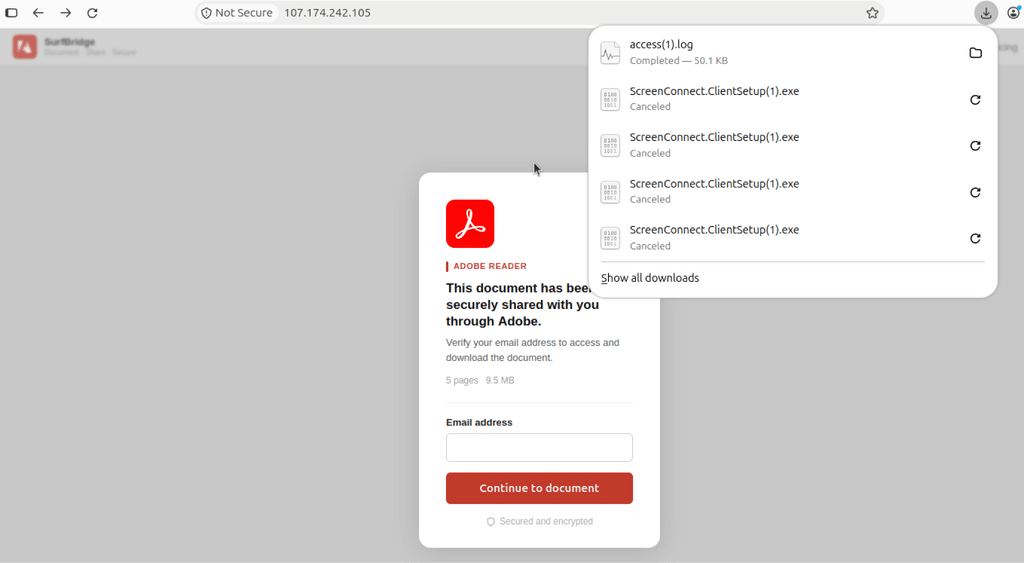Image resolution: width=1024 pixels, height=563 pixels.
Task: Toggle the downloads panel toolbar icon
Action: pos(985,12)
